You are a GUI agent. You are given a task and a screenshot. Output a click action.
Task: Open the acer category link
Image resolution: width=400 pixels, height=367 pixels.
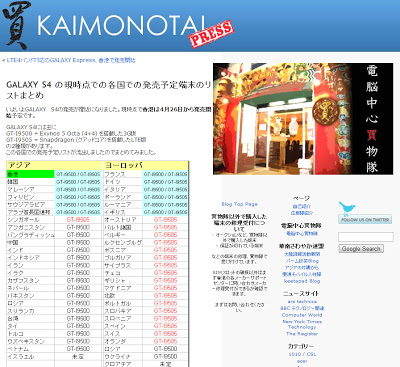tap(302, 361)
